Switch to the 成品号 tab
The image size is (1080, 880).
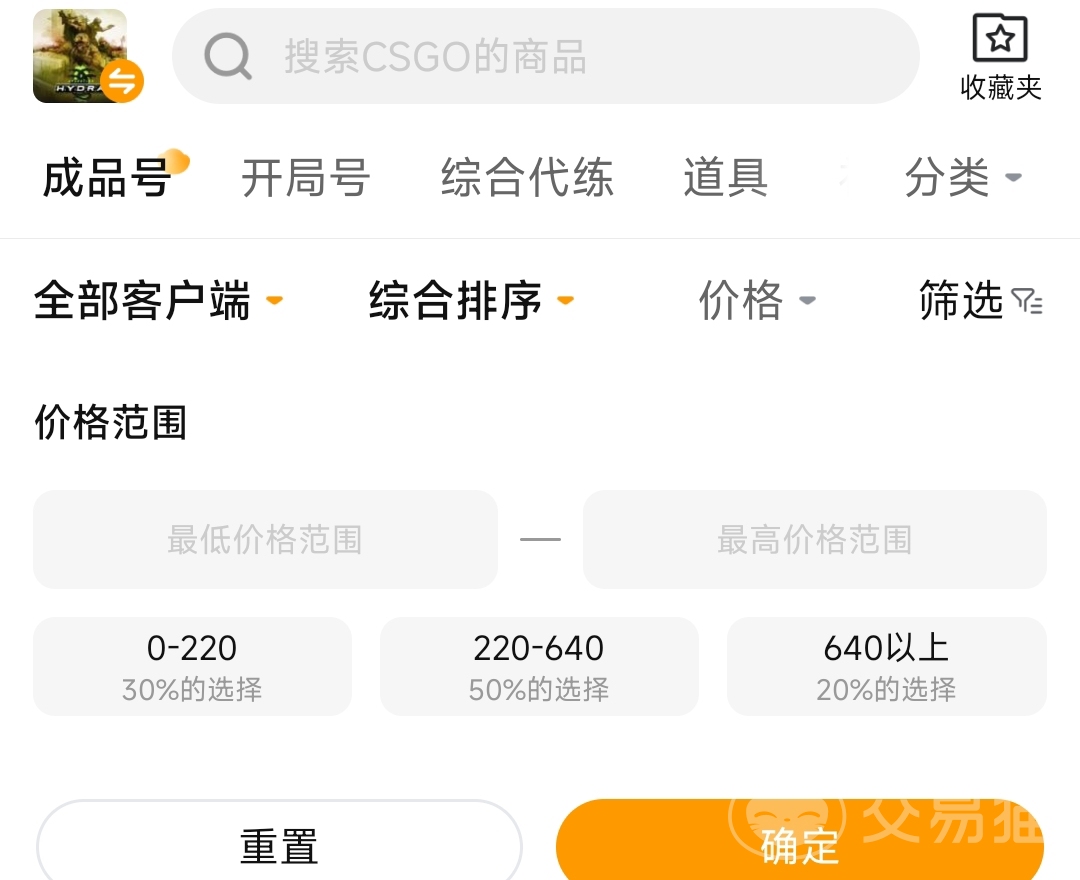pyautogui.click(x=107, y=178)
